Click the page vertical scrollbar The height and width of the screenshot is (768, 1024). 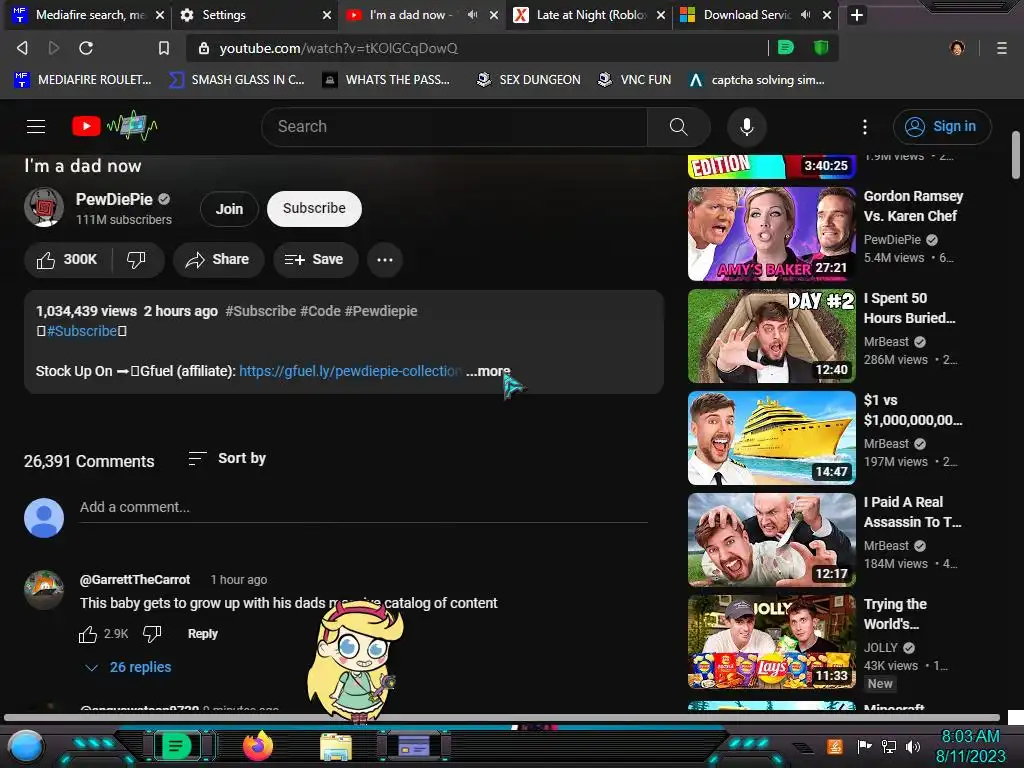pyautogui.click(x=1016, y=155)
